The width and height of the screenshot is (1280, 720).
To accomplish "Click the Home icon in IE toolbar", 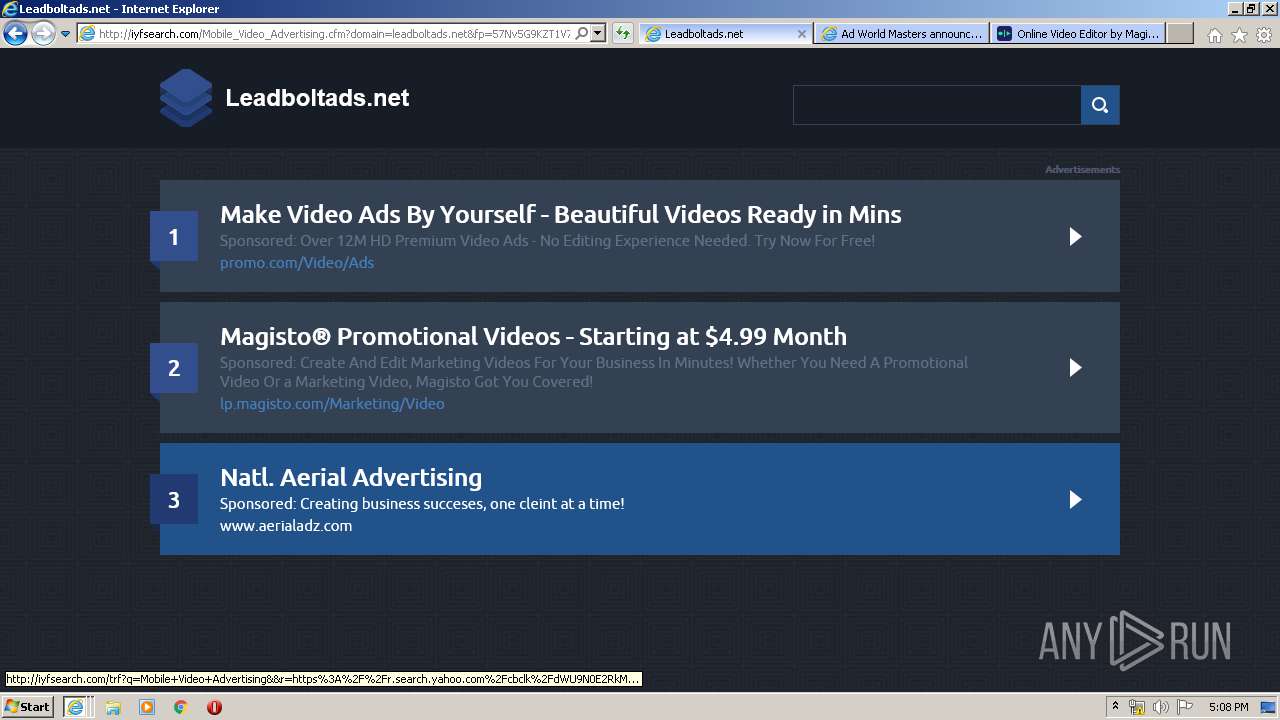I will (x=1214, y=35).
